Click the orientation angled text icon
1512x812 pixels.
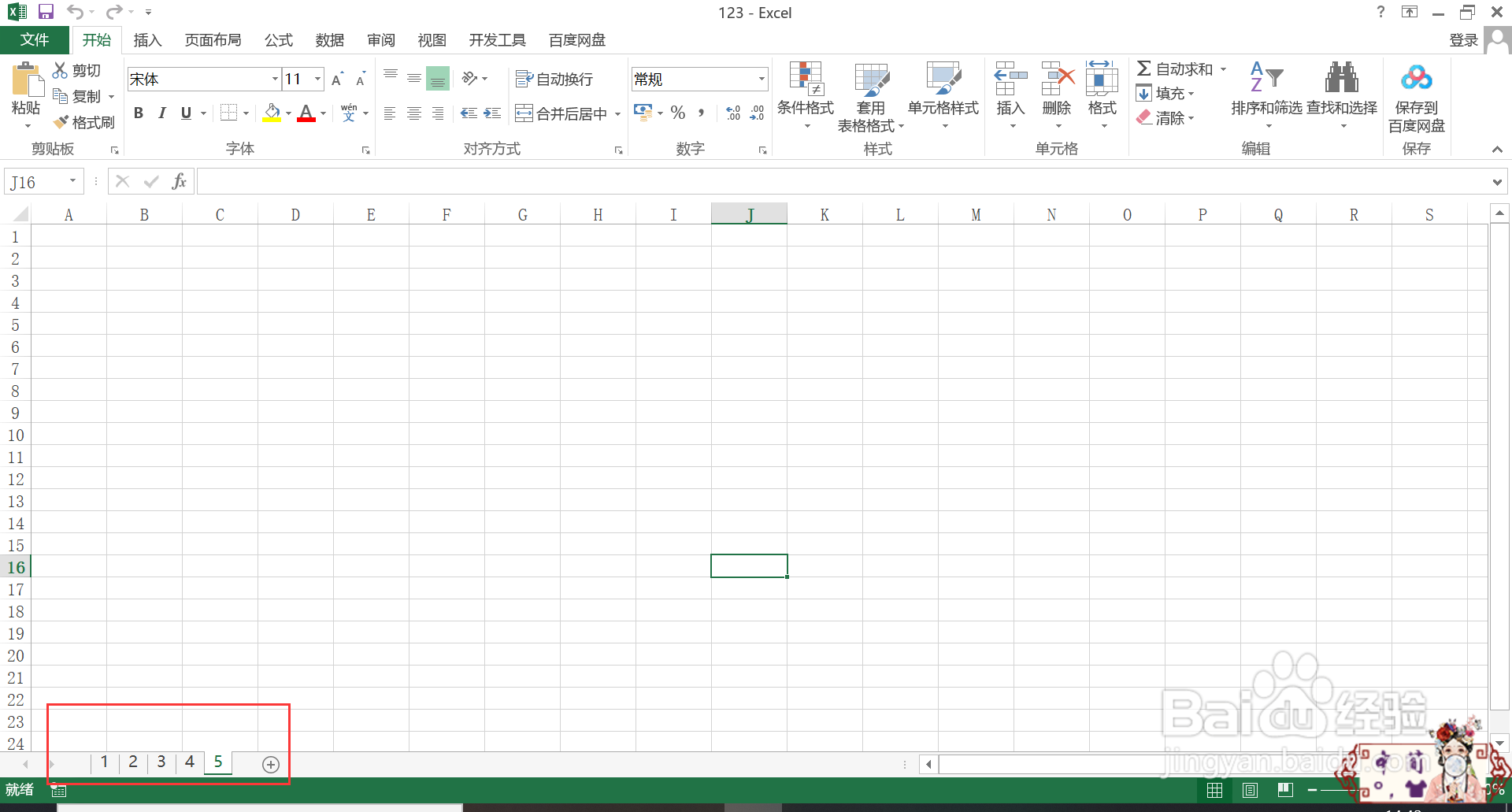tap(469, 78)
